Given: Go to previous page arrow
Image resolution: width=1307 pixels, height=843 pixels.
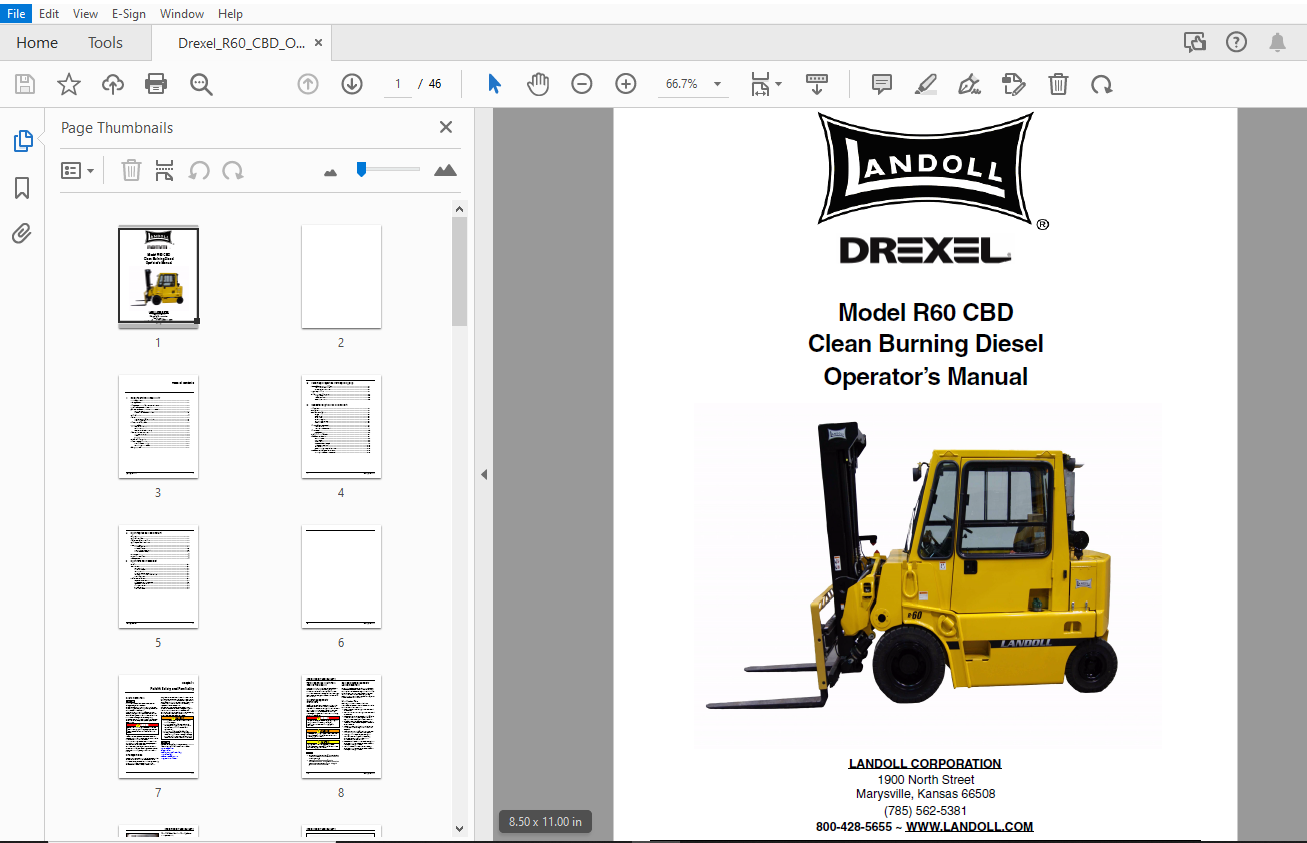Looking at the screenshot, I should (308, 84).
